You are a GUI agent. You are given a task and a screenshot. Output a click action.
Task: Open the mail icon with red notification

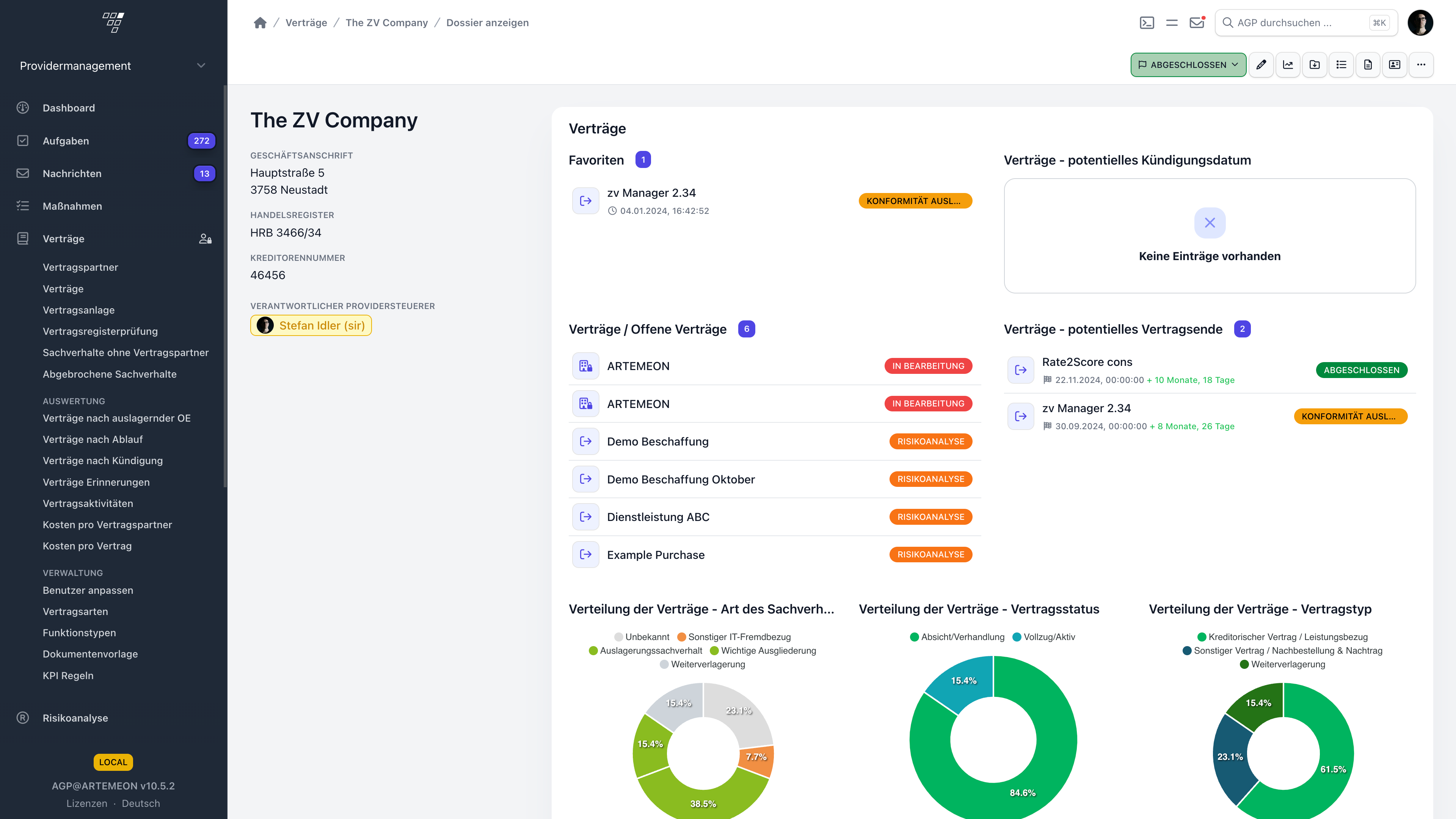click(x=1197, y=23)
